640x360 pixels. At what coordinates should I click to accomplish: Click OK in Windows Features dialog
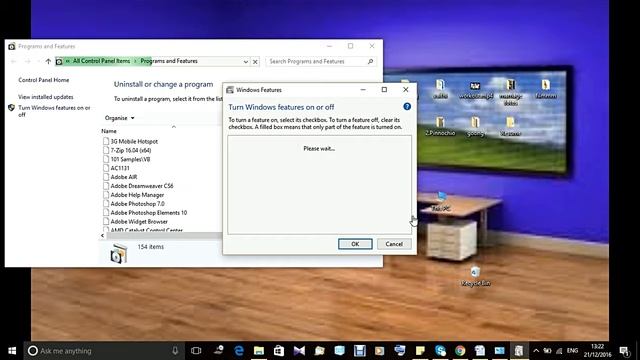click(x=355, y=244)
